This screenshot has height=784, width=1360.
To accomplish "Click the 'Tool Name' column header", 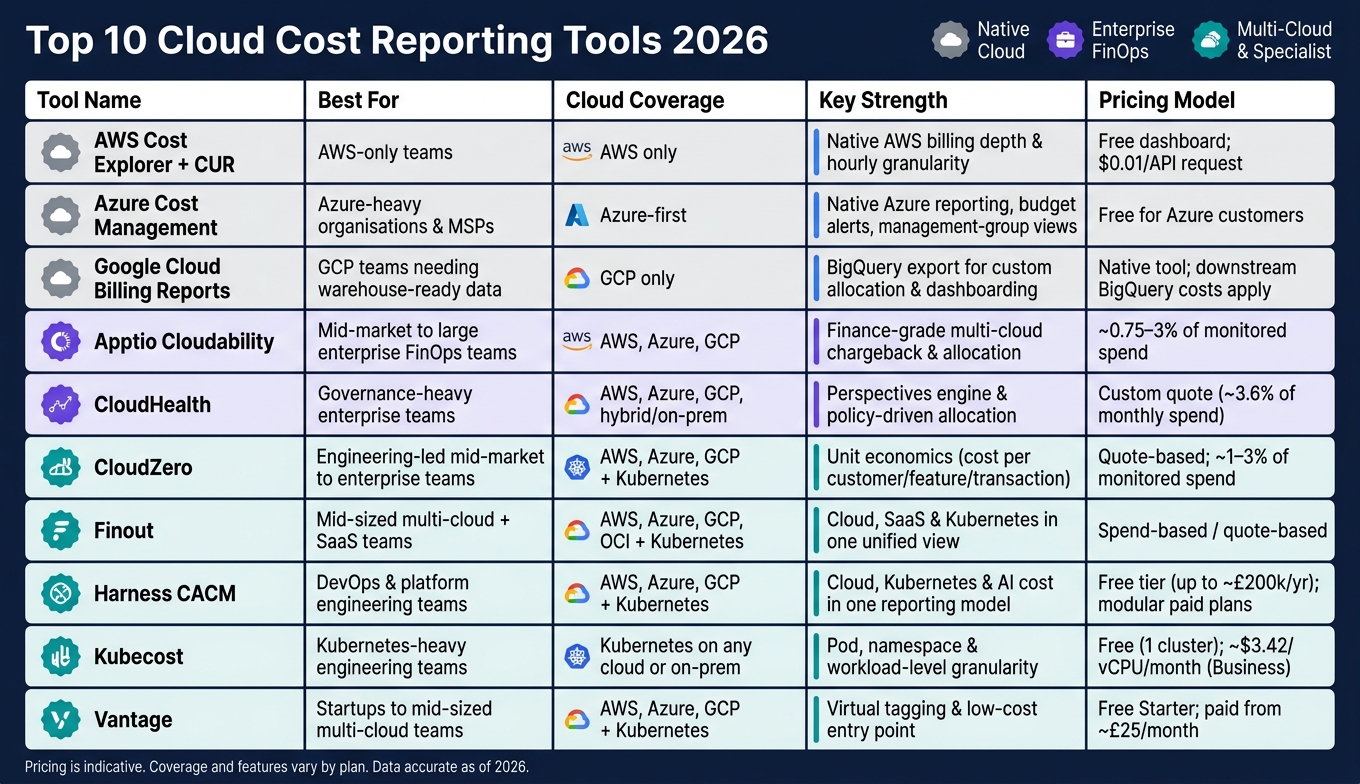I will click(164, 100).
